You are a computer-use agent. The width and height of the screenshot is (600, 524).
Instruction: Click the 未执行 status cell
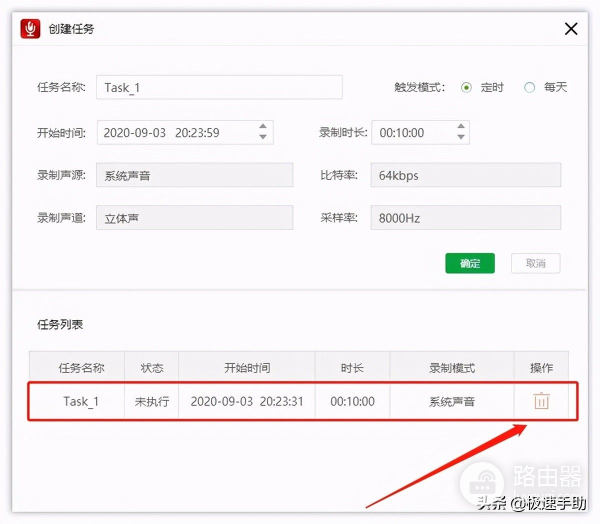click(x=152, y=401)
